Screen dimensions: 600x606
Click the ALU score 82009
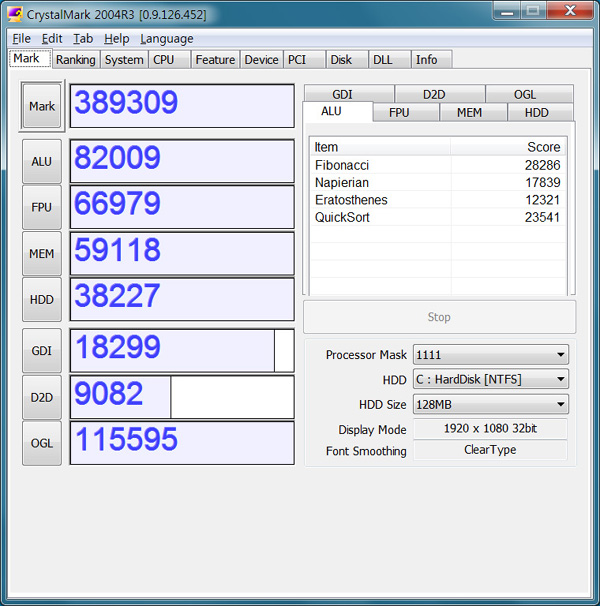[x=182, y=161]
